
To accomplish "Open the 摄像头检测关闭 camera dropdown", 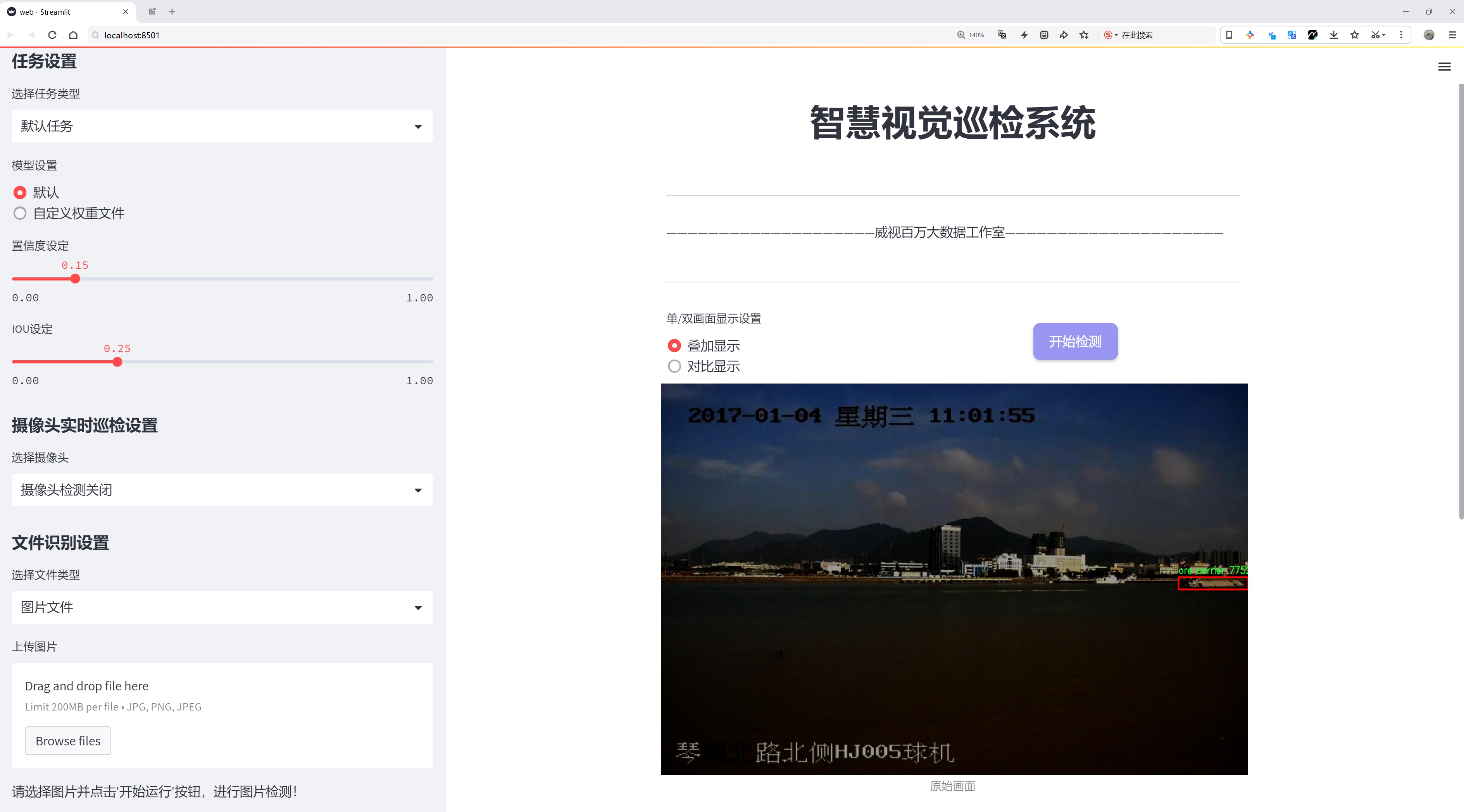I will pyautogui.click(x=222, y=490).
